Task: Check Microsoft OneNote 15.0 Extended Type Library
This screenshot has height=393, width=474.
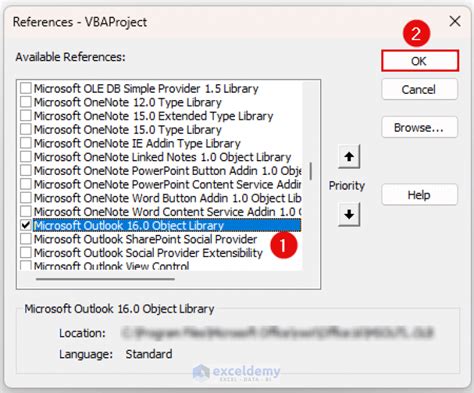Action: tap(26, 116)
